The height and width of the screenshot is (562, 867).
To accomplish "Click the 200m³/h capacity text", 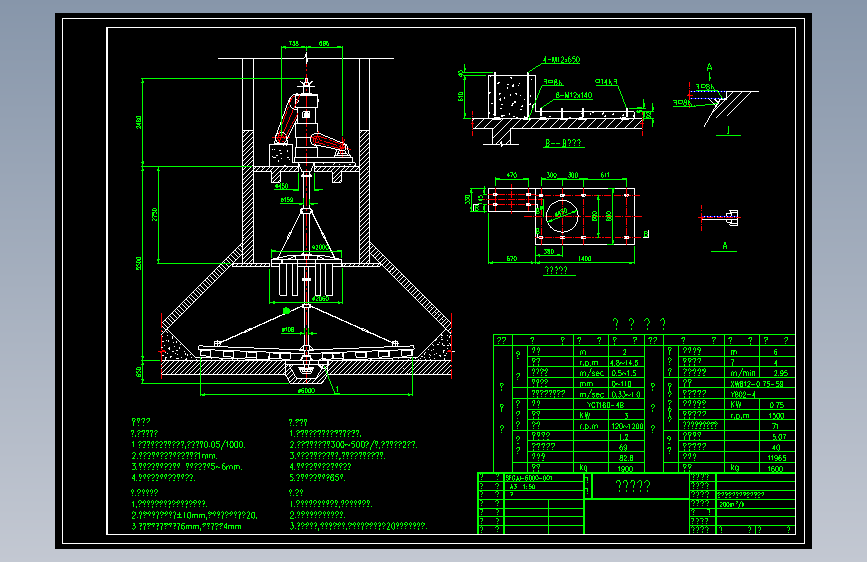I will pyautogui.click(x=731, y=504).
